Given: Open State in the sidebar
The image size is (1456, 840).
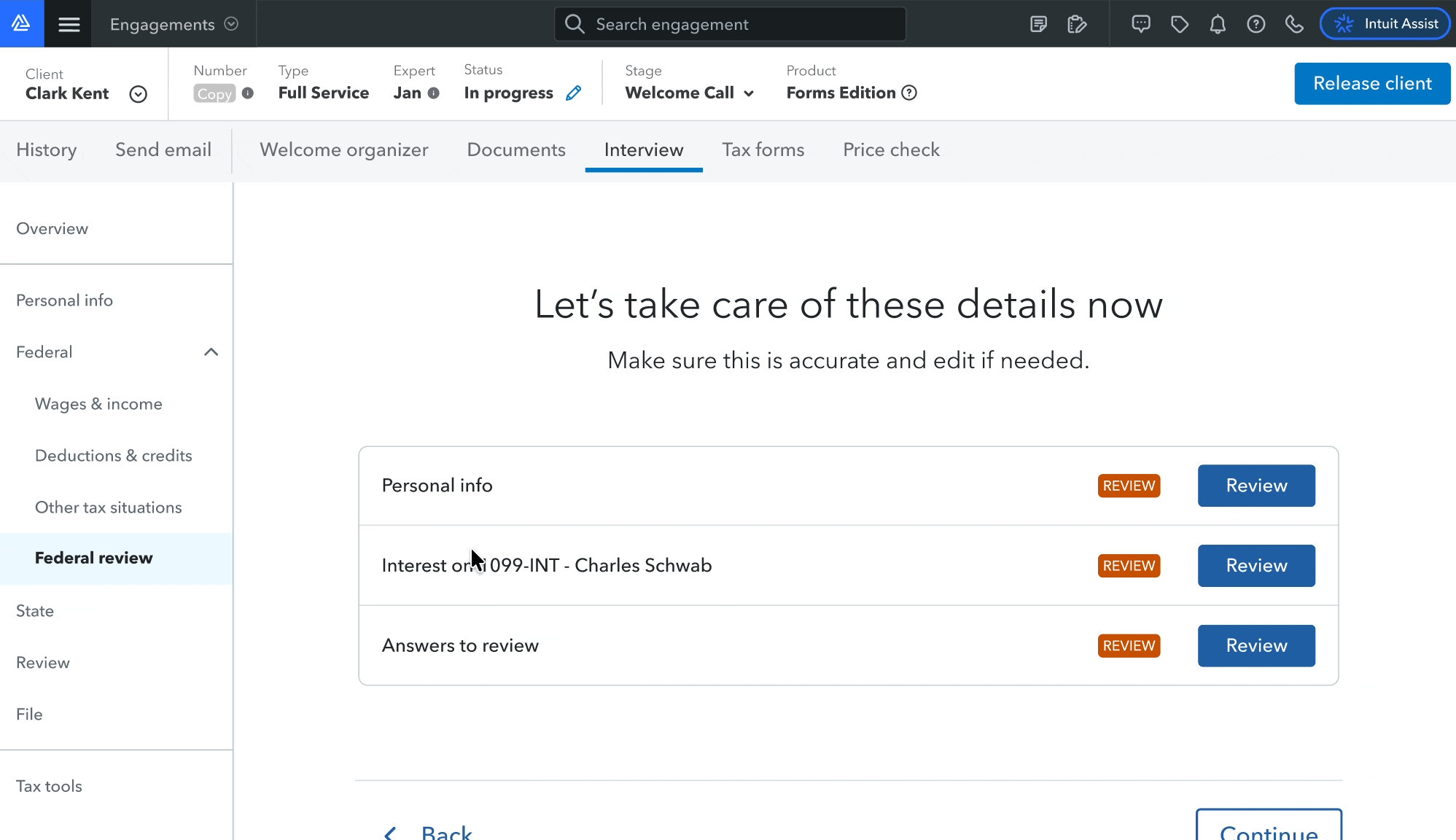Looking at the screenshot, I should [x=35, y=611].
